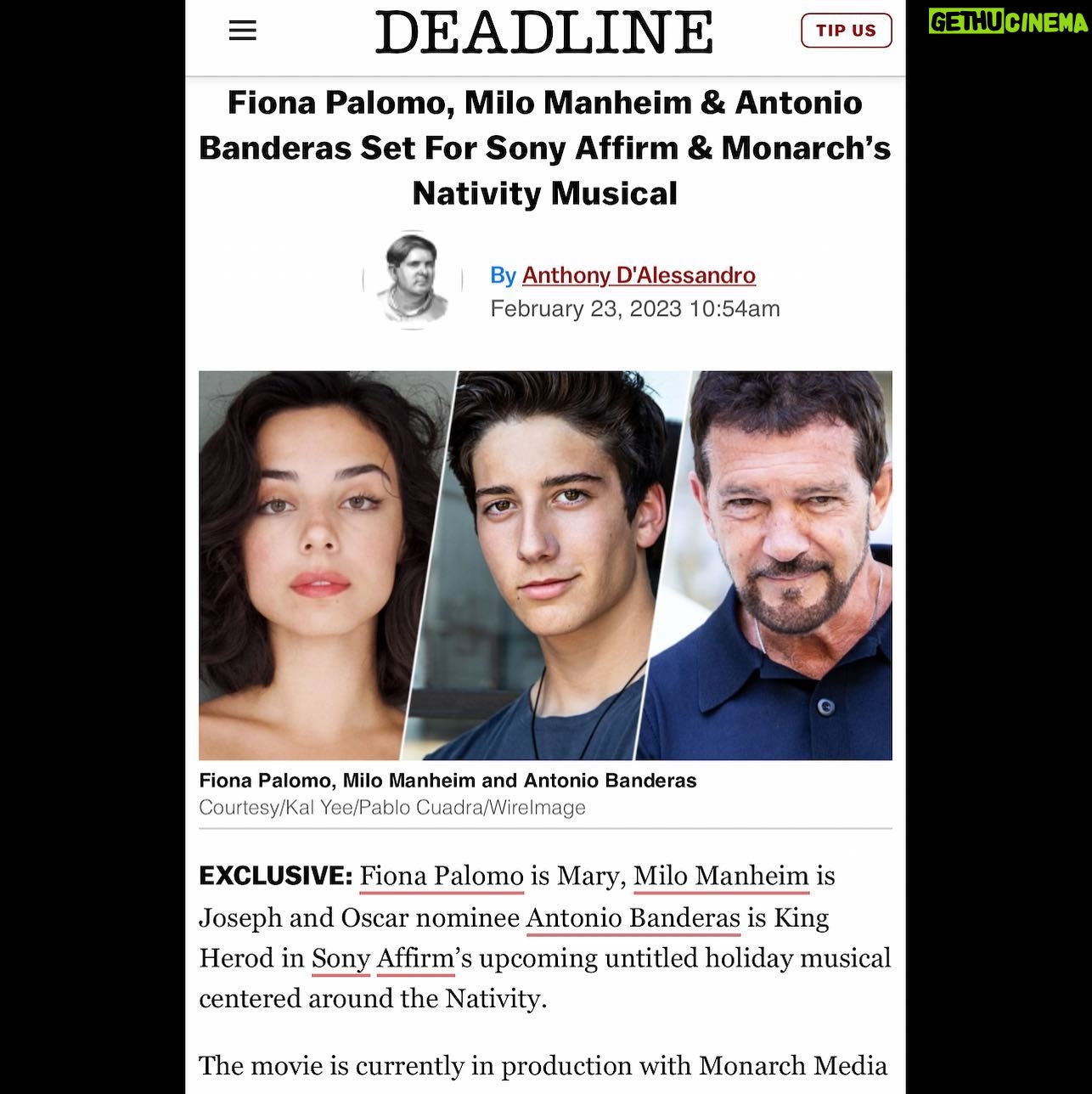Click the paragraph starting 'The movie is currently'

pos(543,1066)
